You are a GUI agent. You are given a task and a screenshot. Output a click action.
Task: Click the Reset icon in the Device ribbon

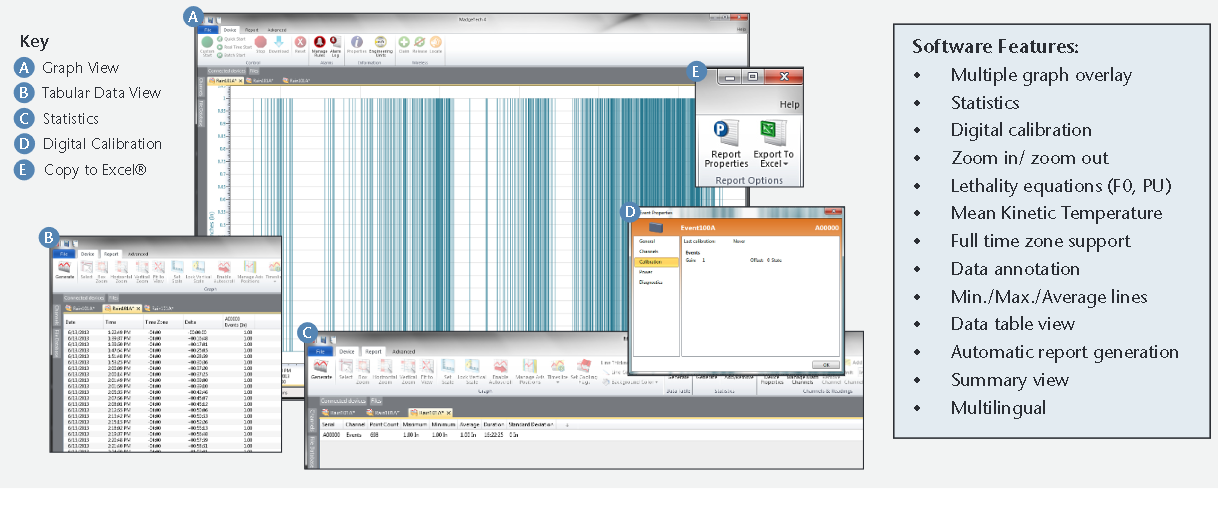[x=301, y=43]
